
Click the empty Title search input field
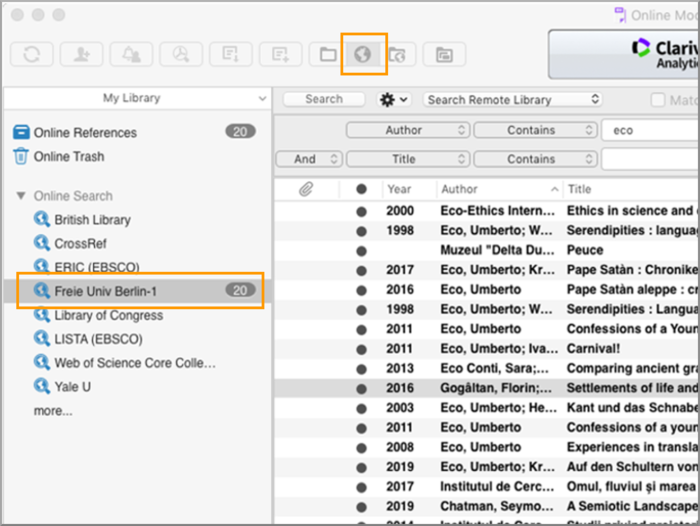(x=650, y=159)
